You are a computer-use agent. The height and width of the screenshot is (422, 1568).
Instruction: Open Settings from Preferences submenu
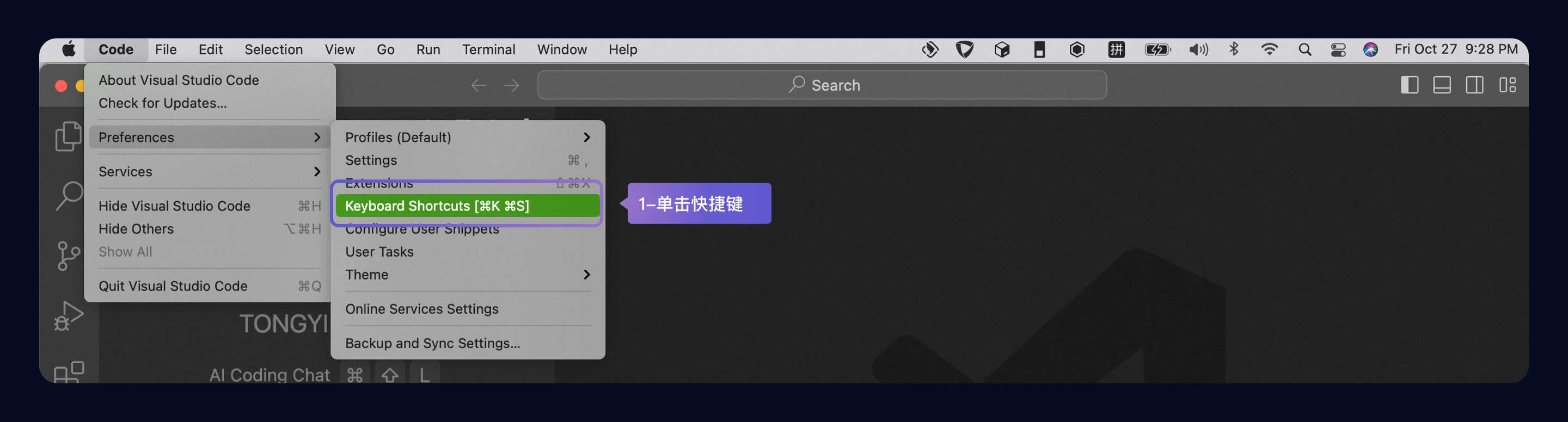click(468, 160)
